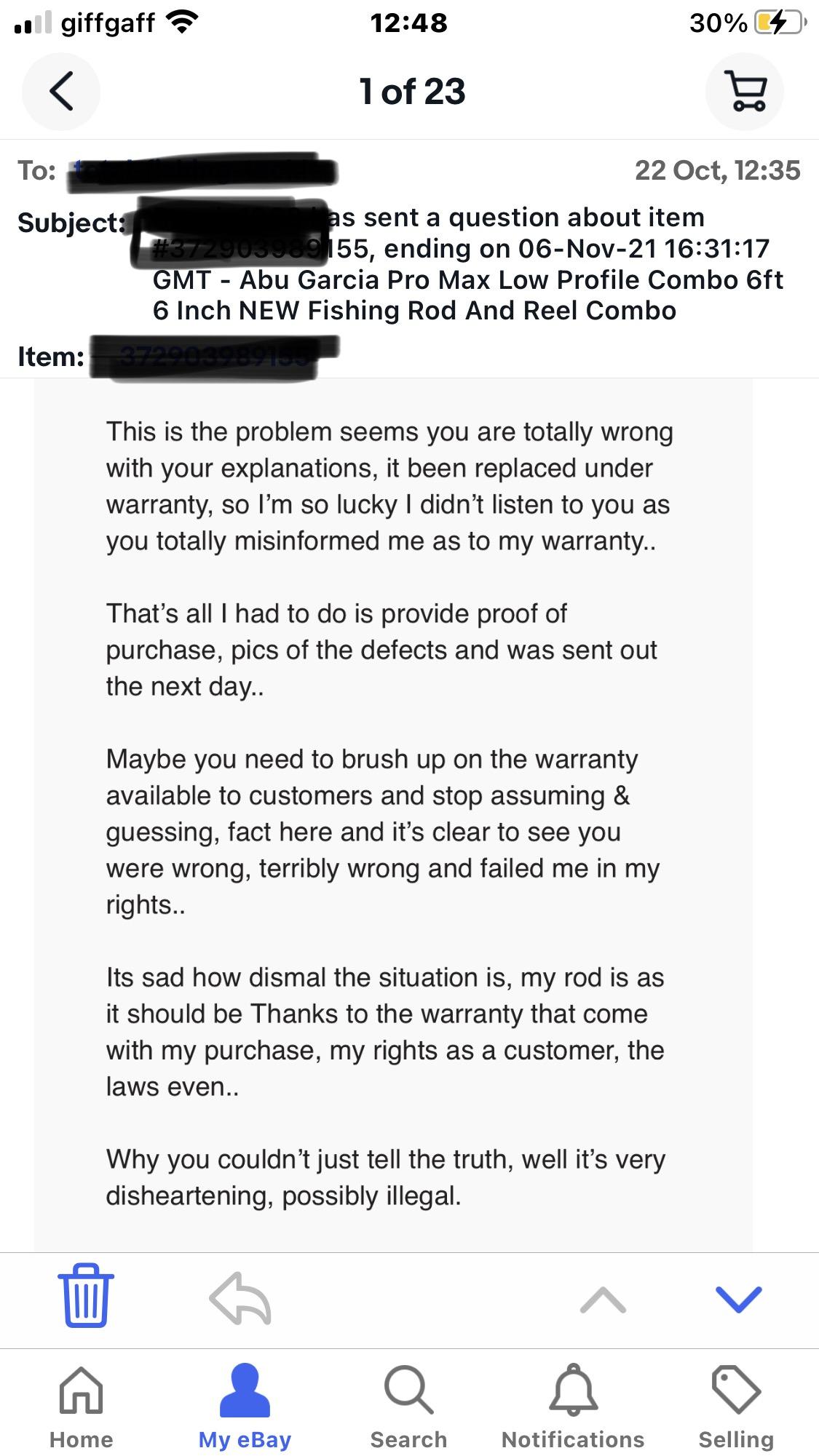Delete this message with the trash icon

point(85,1296)
